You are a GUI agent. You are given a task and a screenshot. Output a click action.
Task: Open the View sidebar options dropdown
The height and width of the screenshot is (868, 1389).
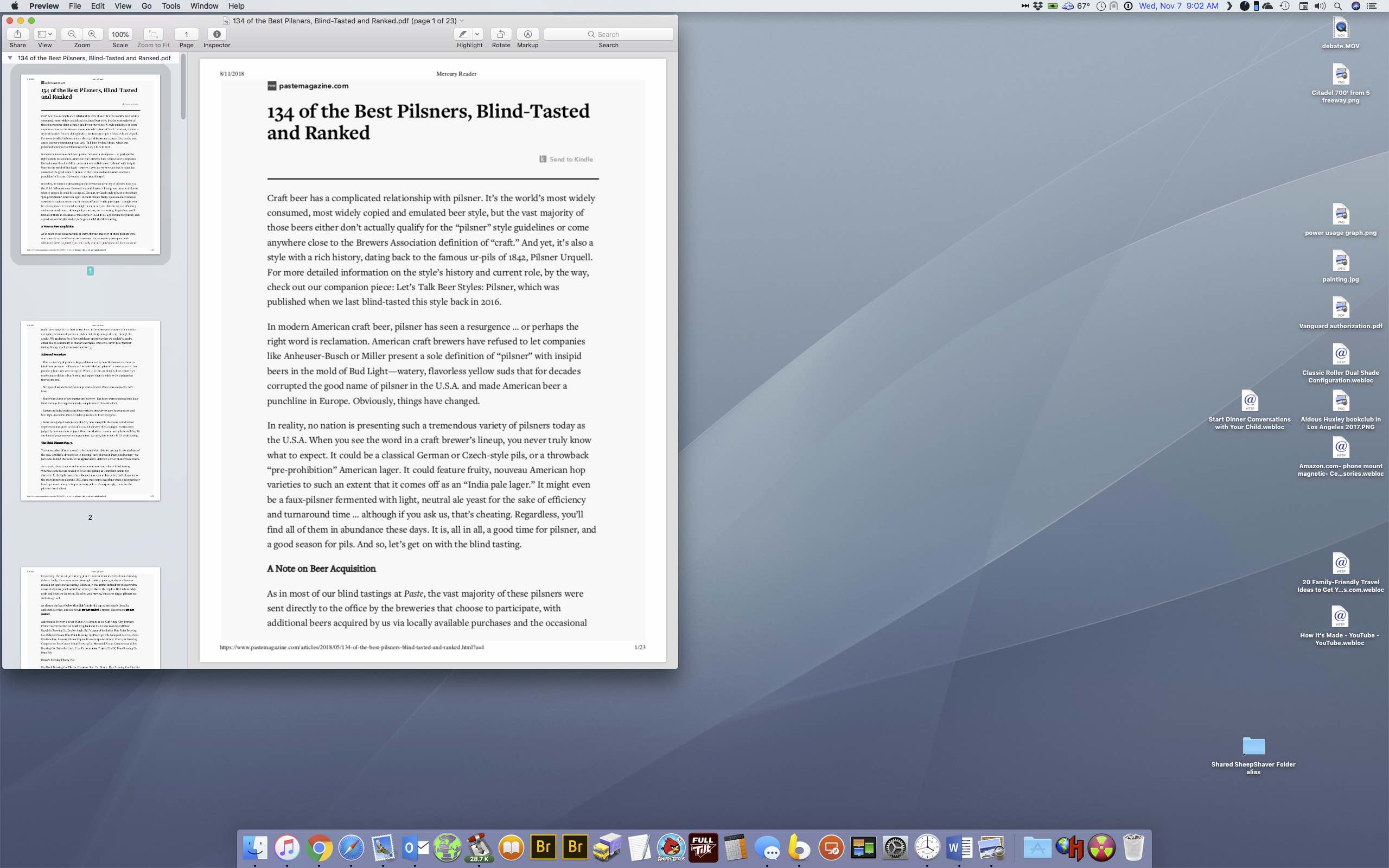(x=44, y=34)
